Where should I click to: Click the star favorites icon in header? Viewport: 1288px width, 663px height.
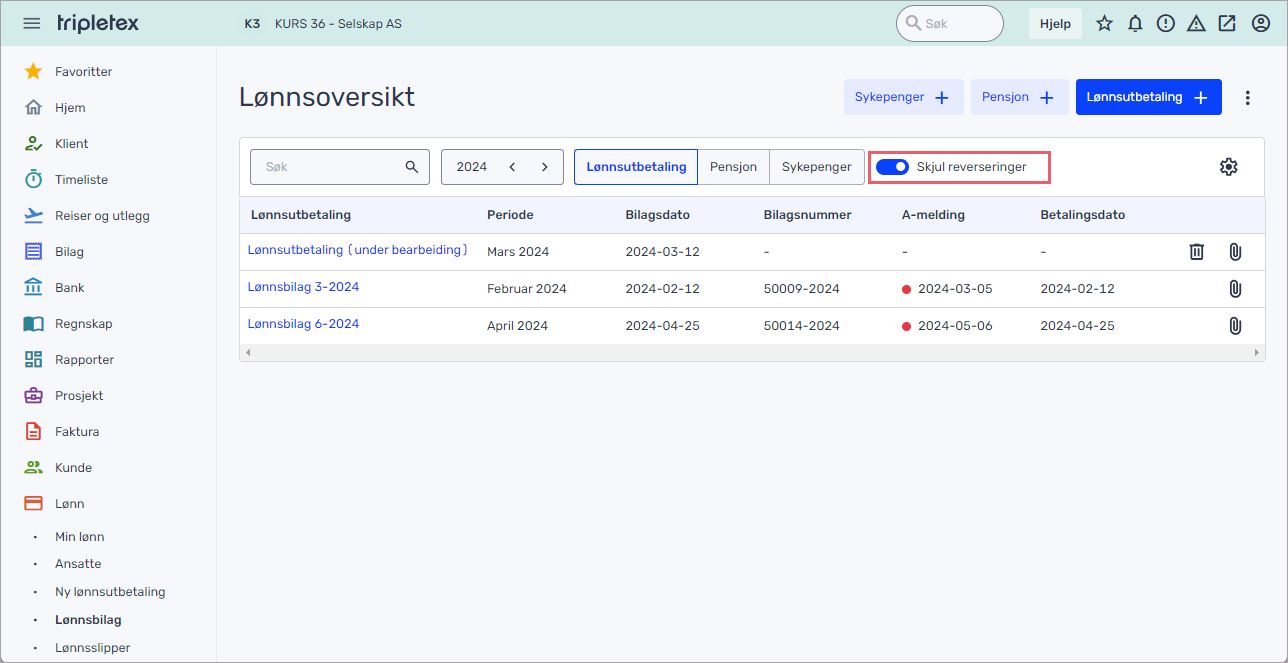coord(1105,23)
